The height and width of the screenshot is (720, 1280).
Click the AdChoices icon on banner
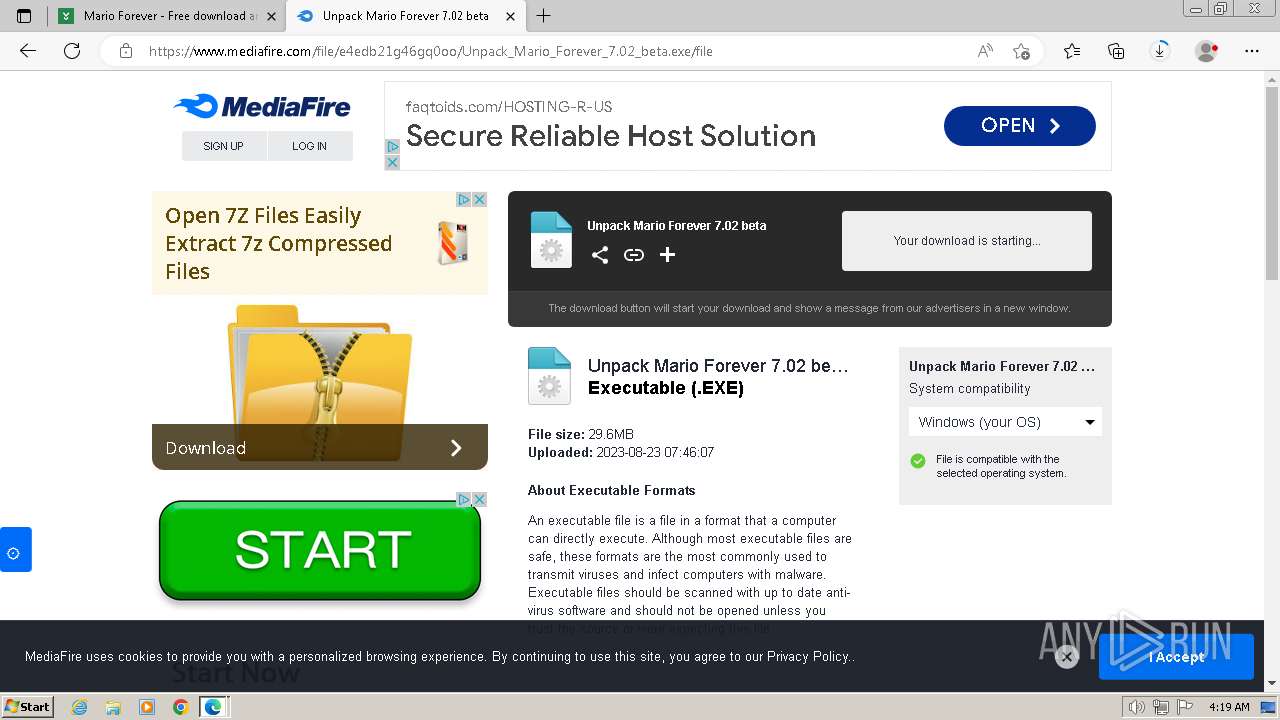point(392,147)
